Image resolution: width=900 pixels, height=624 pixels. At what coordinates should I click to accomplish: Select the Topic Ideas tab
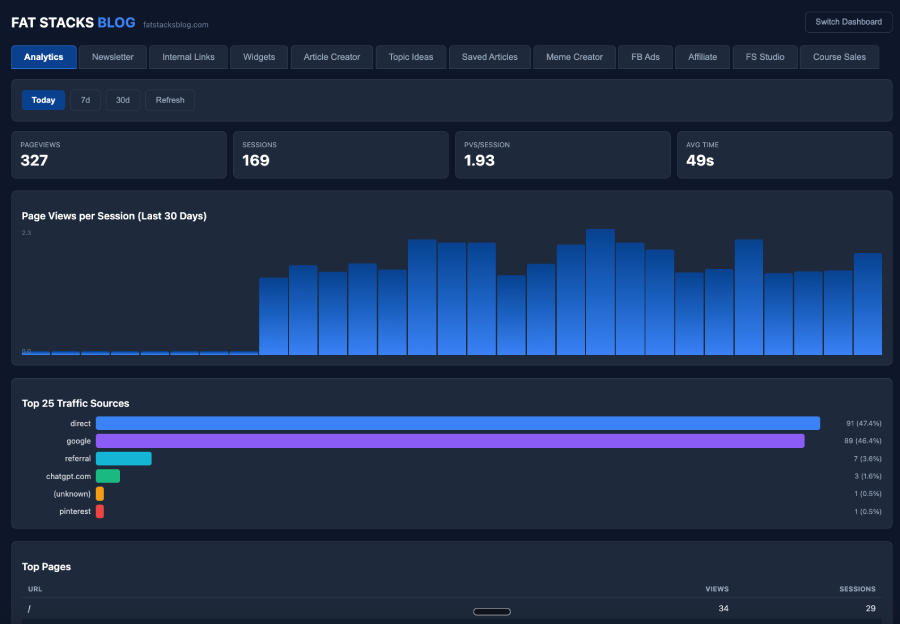(411, 57)
